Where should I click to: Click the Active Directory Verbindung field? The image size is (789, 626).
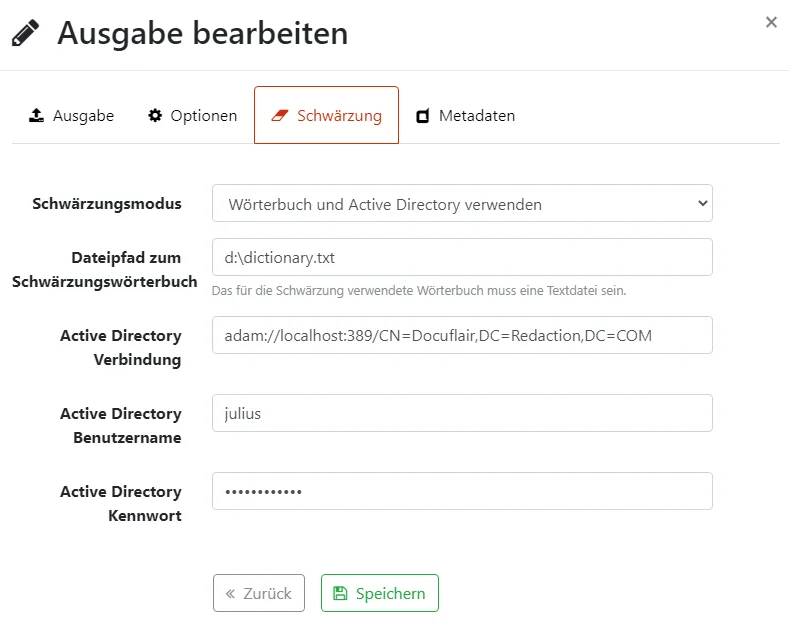click(x=462, y=335)
